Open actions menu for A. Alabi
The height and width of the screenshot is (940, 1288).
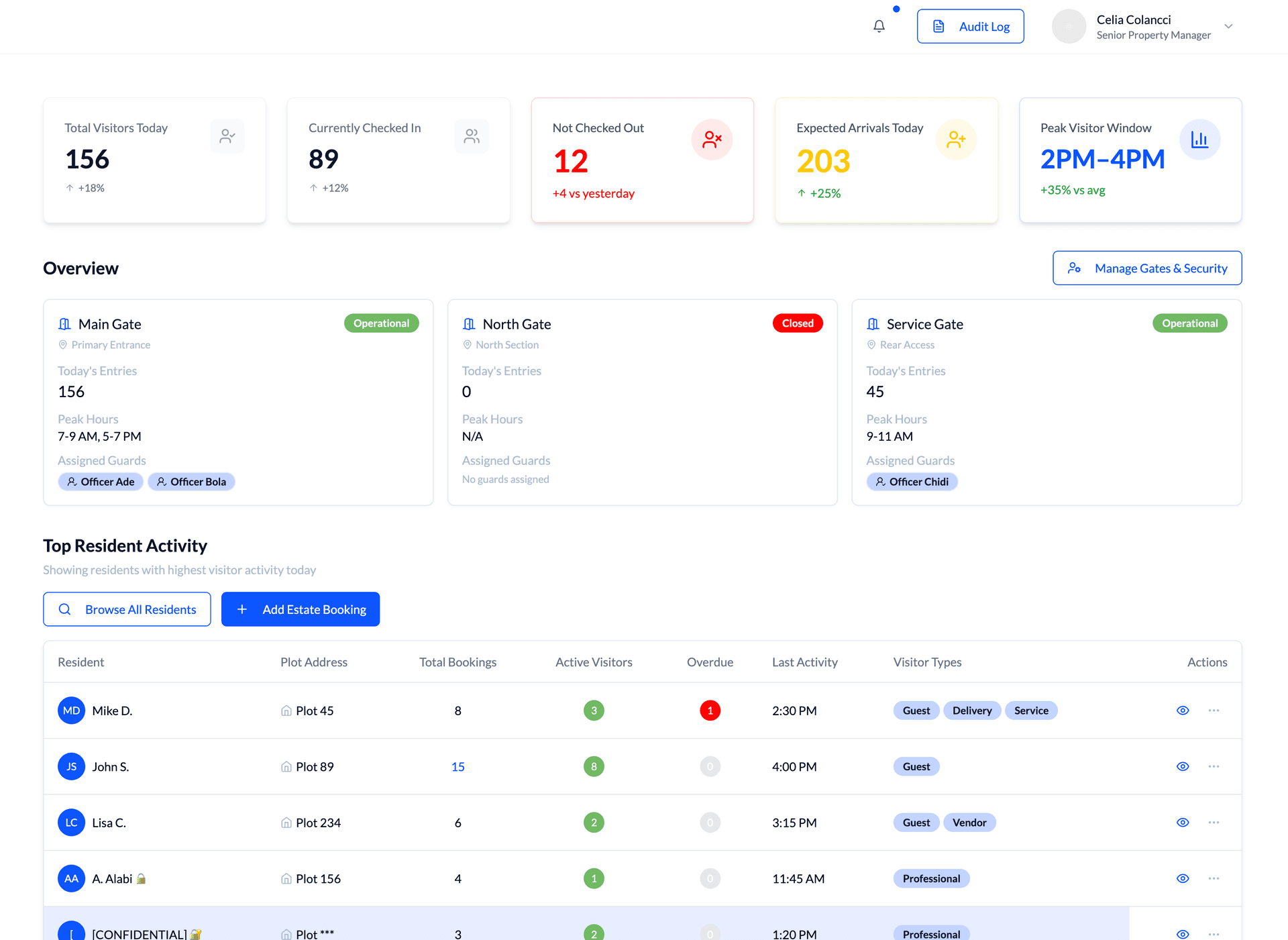tap(1213, 878)
